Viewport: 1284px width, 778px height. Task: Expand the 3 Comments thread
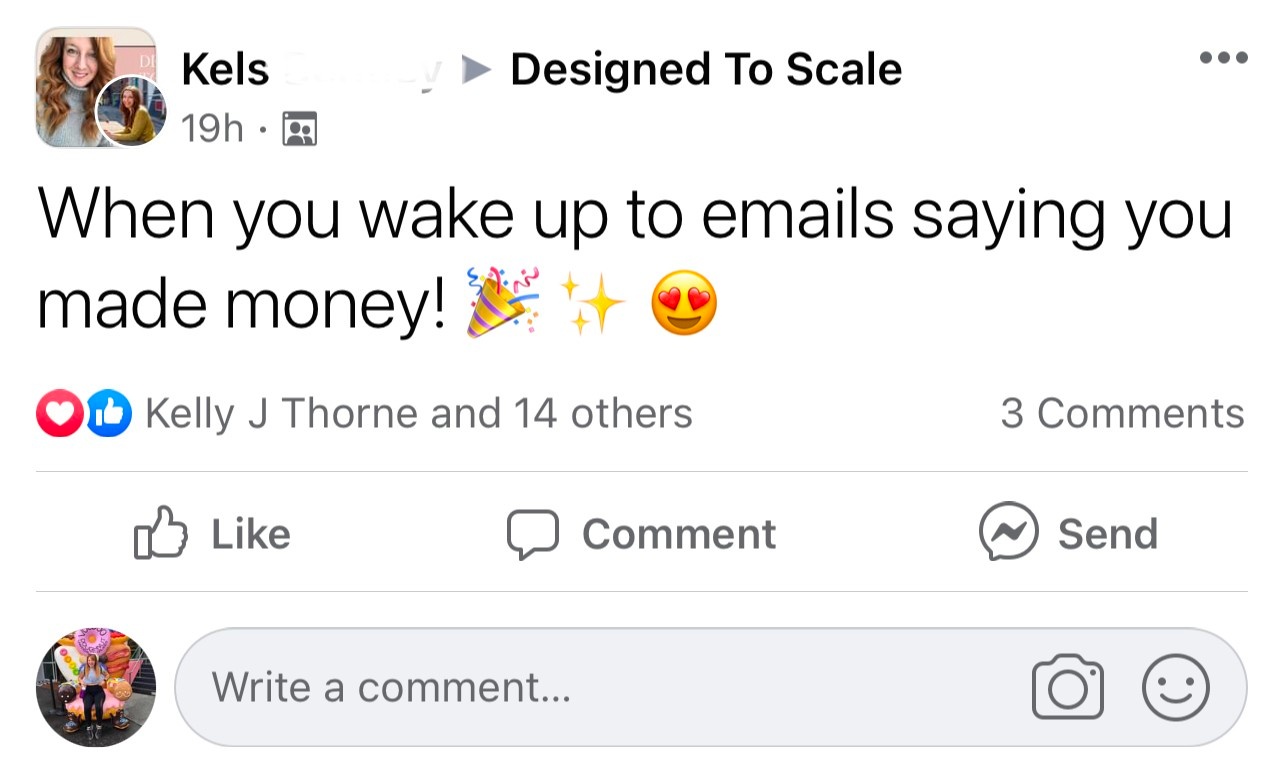1122,414
